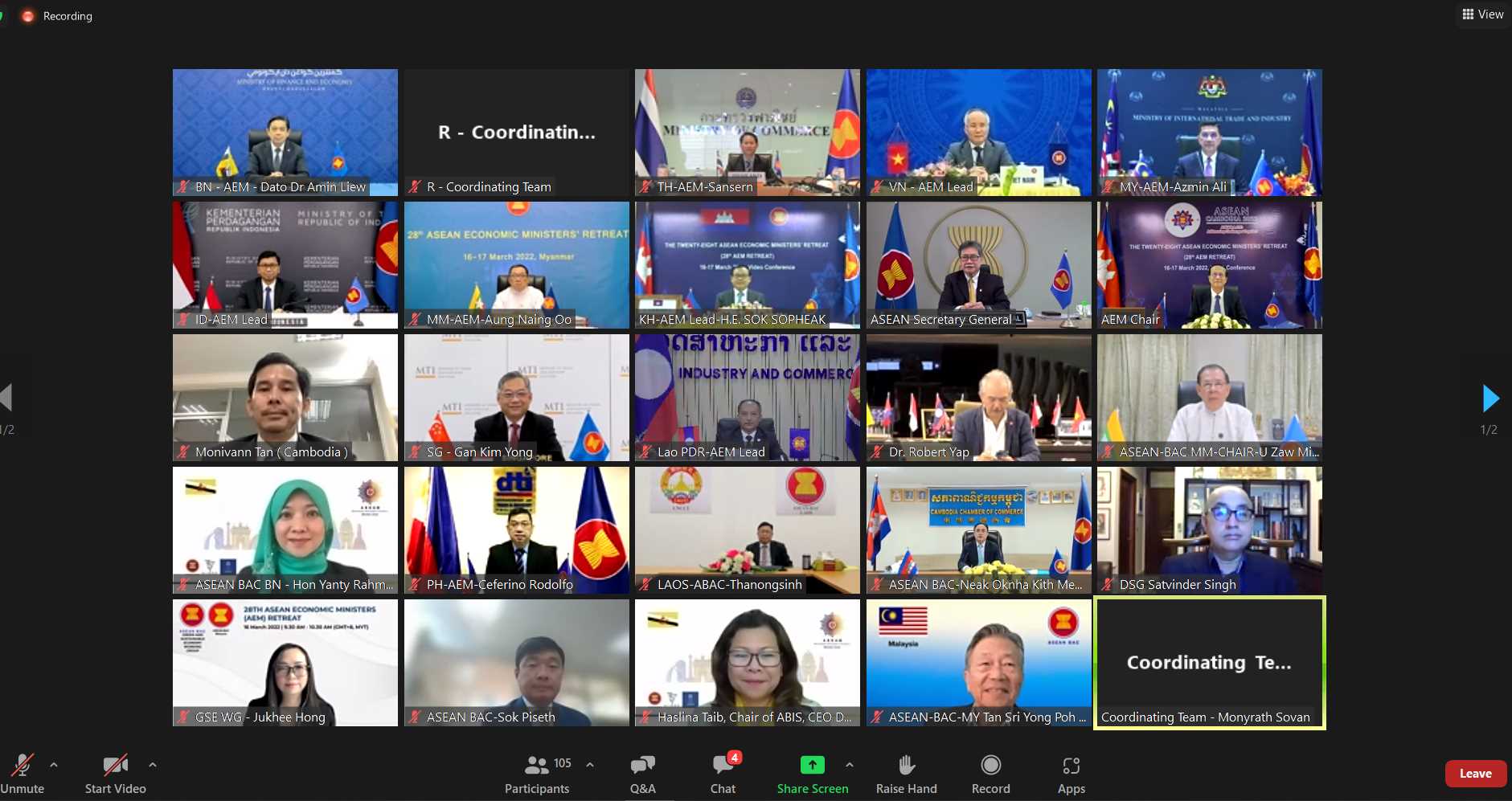Select BN - AEM - Dato Dr Amin Liew video
1512x801 pixels.
pyautogui.click(x=285, y=133)
